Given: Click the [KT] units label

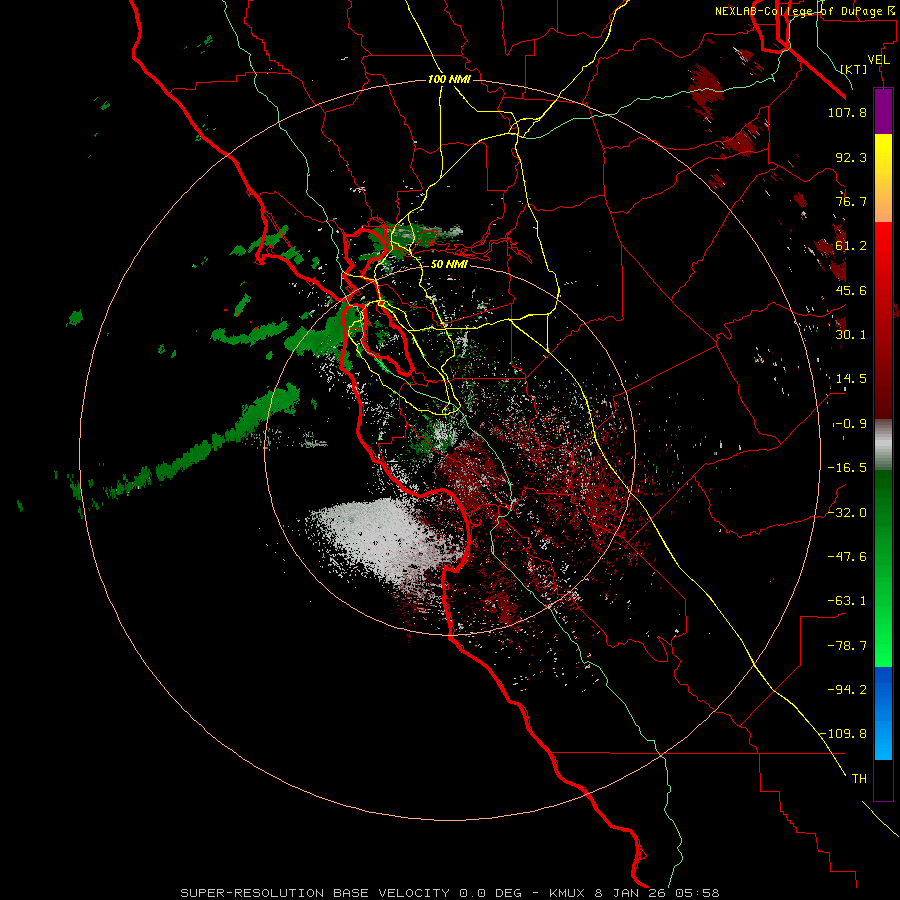Looking at the screenshot, I should point(854,69).
